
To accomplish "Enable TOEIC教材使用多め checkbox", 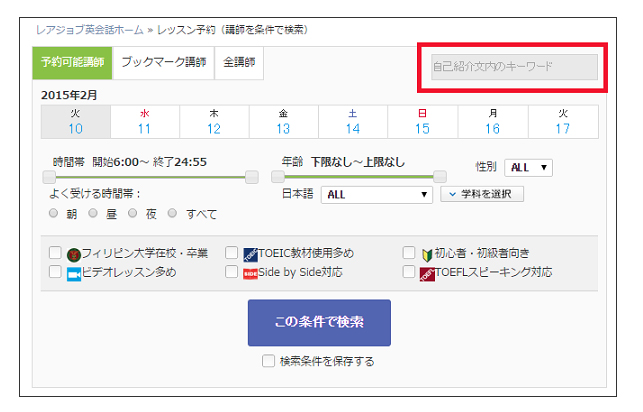I will (x=231, y=253).
